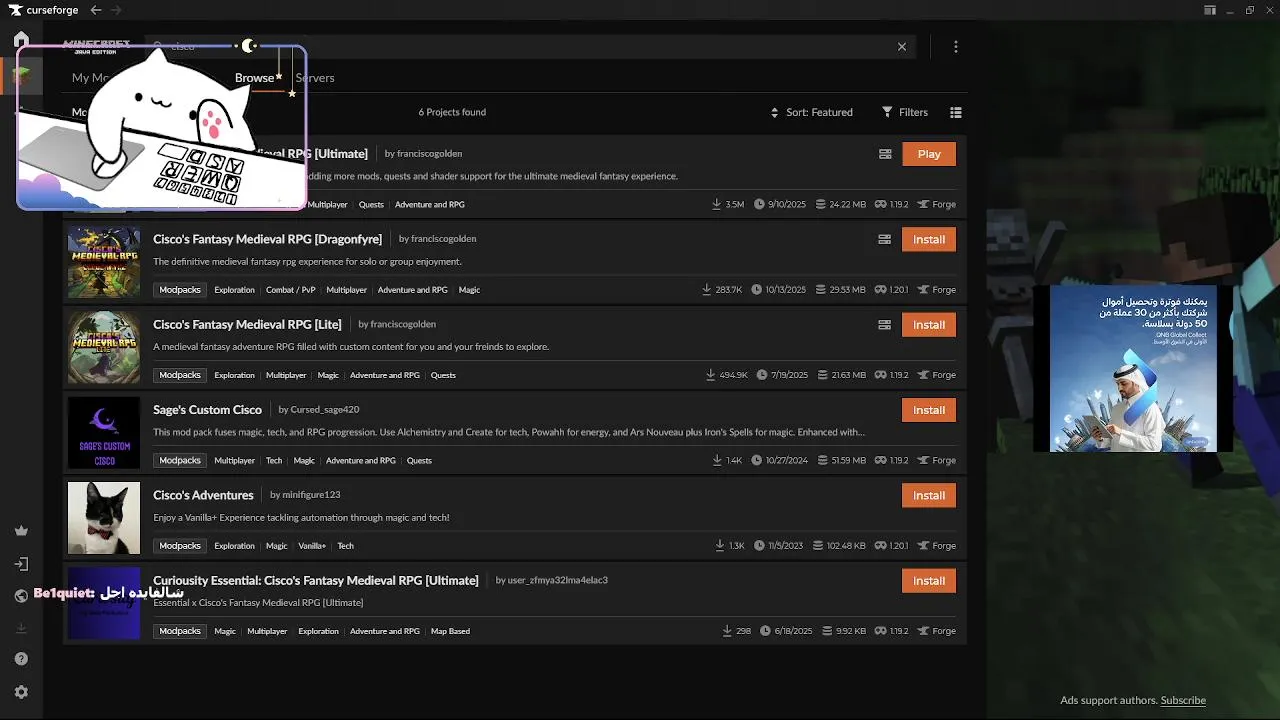Click server pack icon on Ultimate row
1280x720 pixels.
885,154
